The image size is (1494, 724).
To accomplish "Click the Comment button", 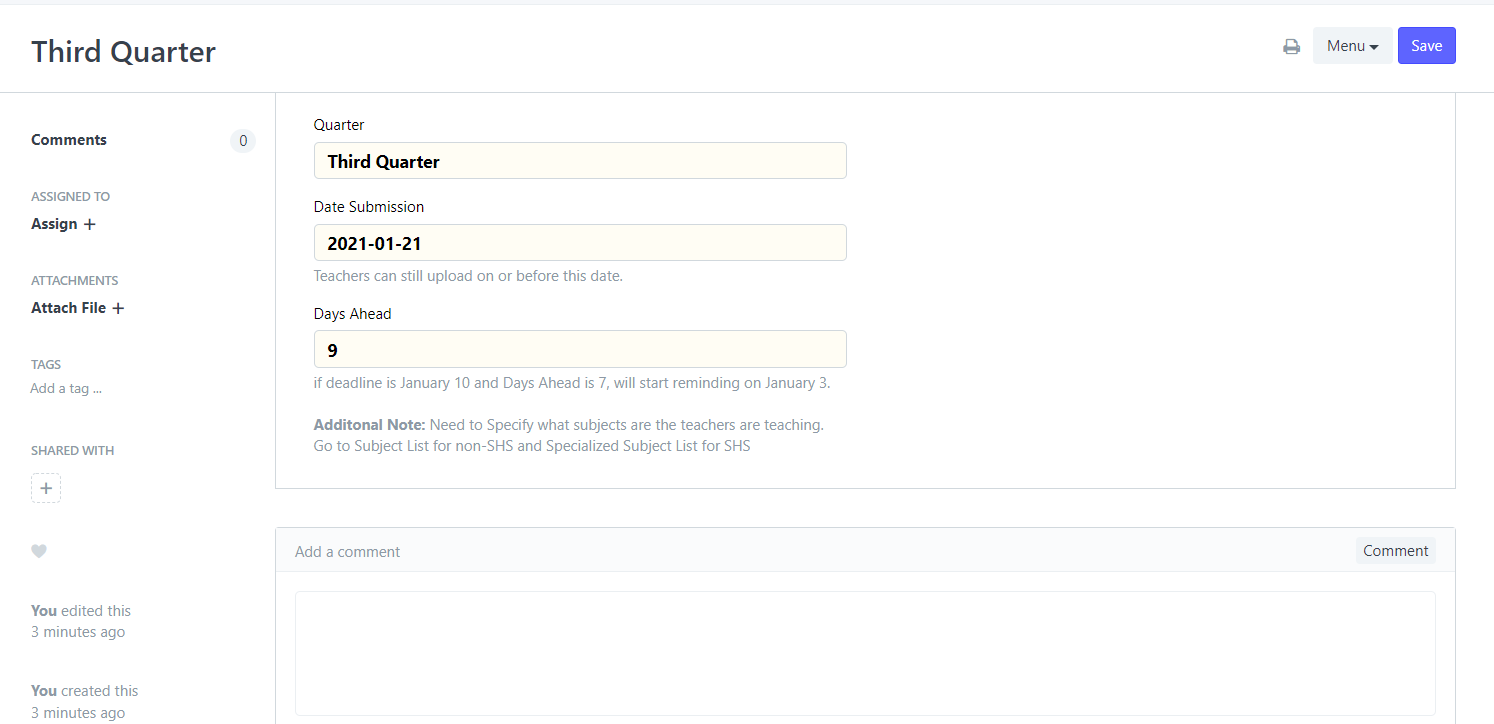I will coord(1395,551).
